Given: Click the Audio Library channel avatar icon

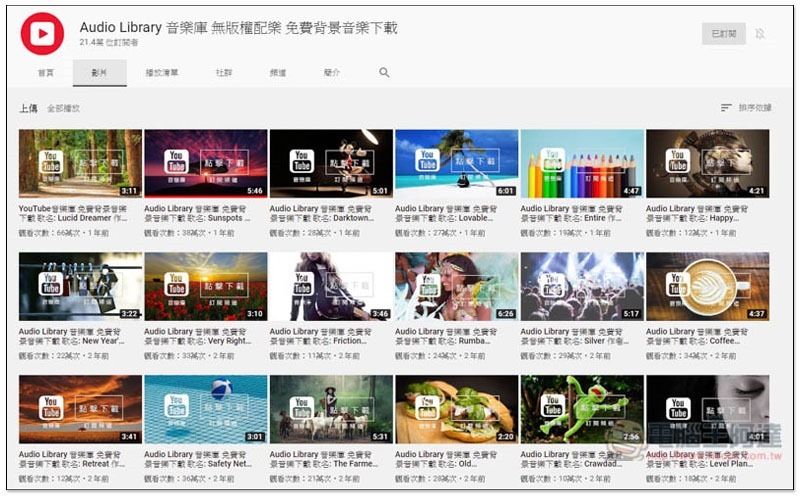Looking at the screenshot, I should 42,33.
